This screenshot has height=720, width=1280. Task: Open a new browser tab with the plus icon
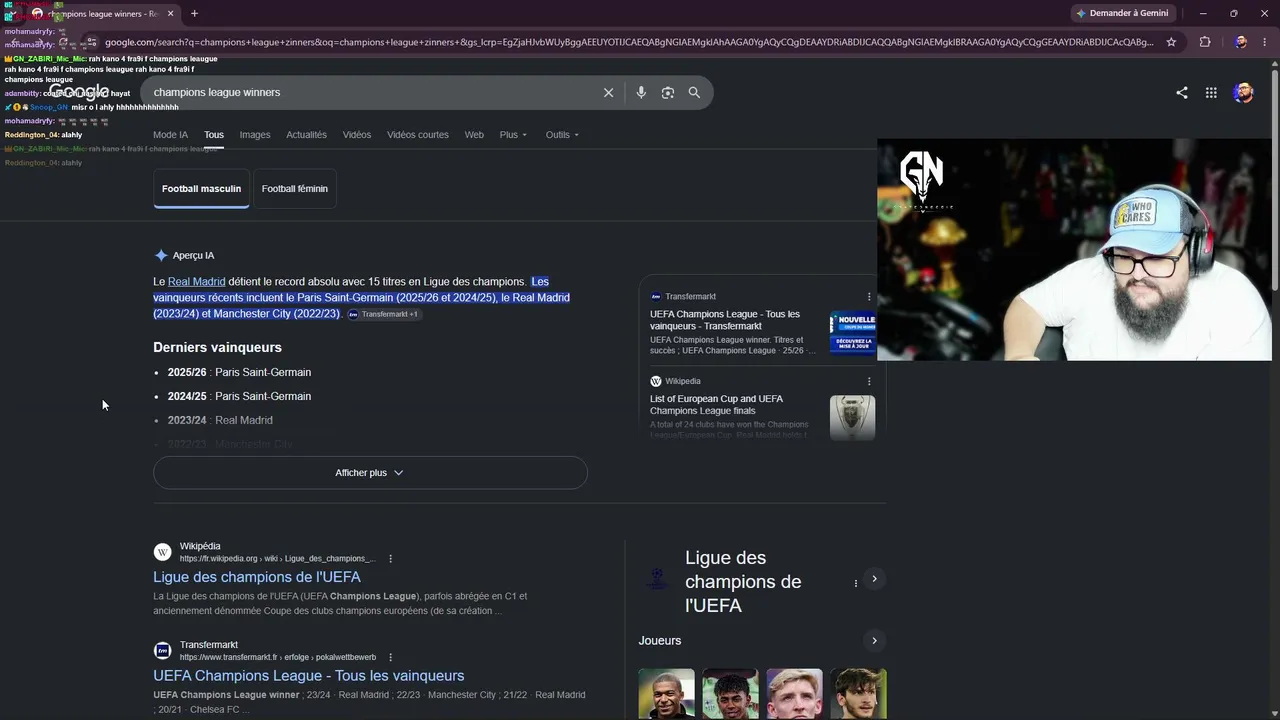[194, 13]
